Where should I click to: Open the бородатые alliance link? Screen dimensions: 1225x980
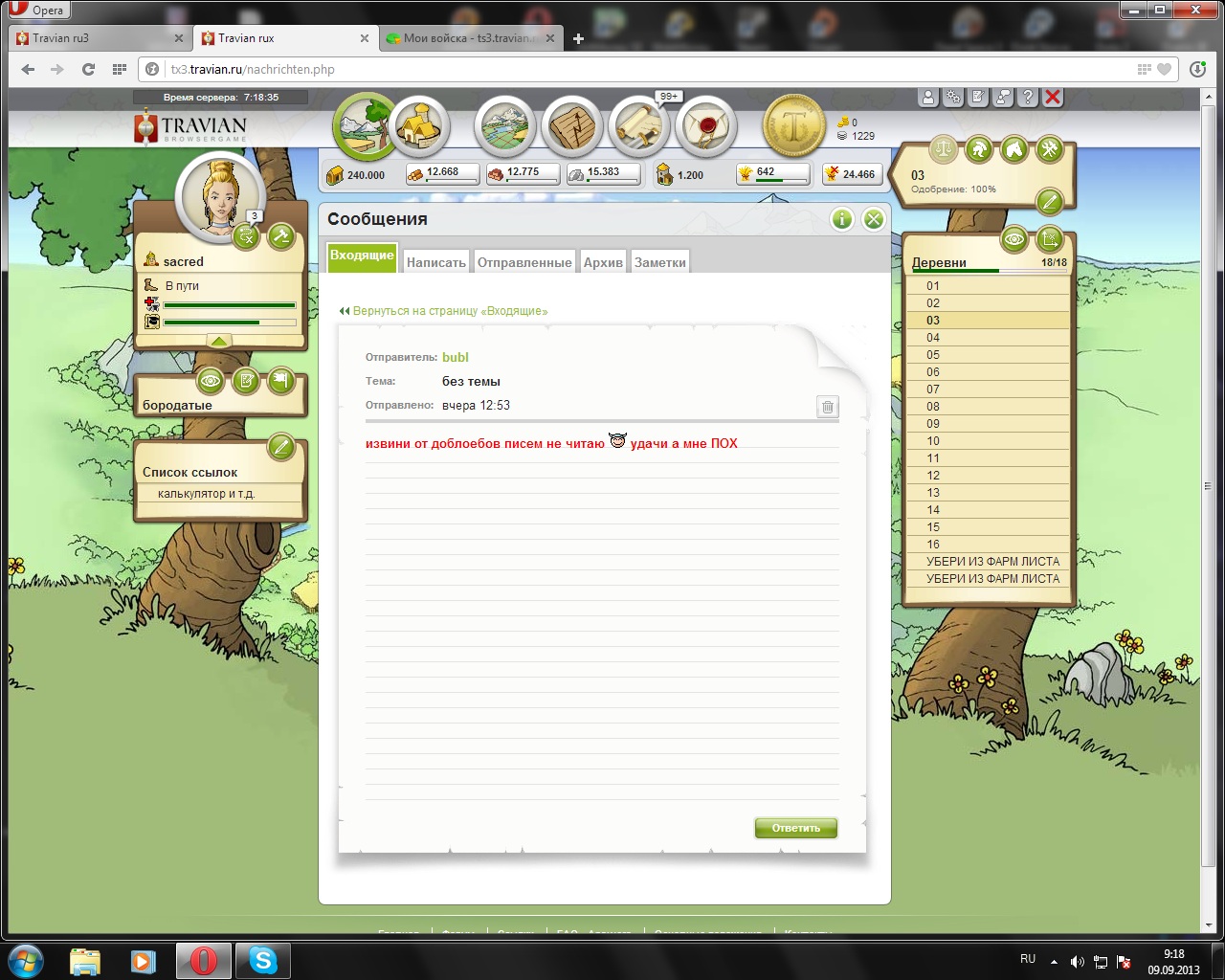tap(177, 405)
